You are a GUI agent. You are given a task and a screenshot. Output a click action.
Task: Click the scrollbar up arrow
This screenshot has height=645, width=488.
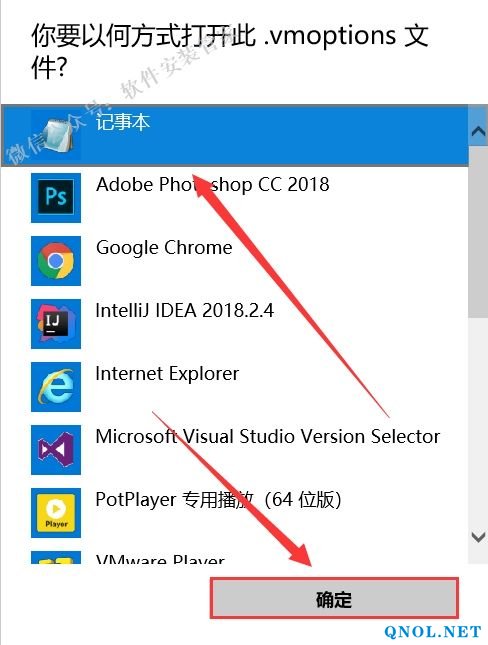click(x=478, y=131)
